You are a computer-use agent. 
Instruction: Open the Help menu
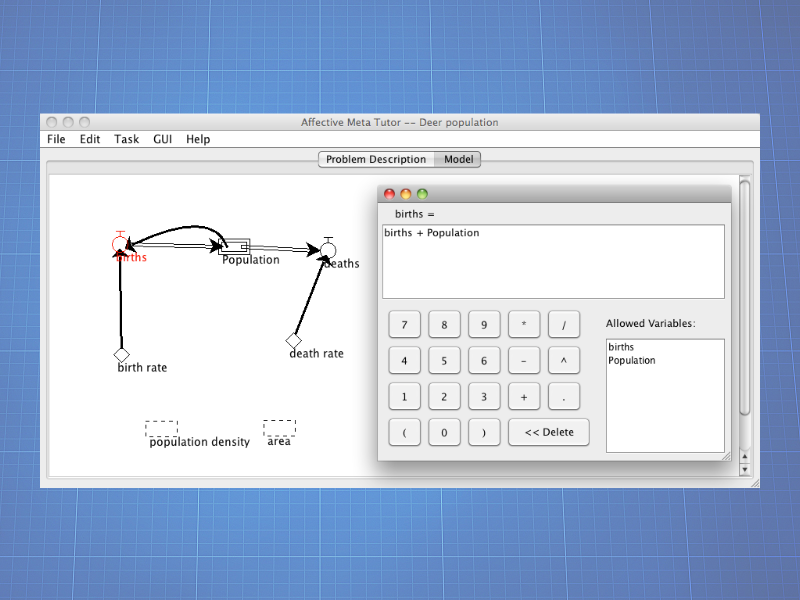click(x=198, y=139)
